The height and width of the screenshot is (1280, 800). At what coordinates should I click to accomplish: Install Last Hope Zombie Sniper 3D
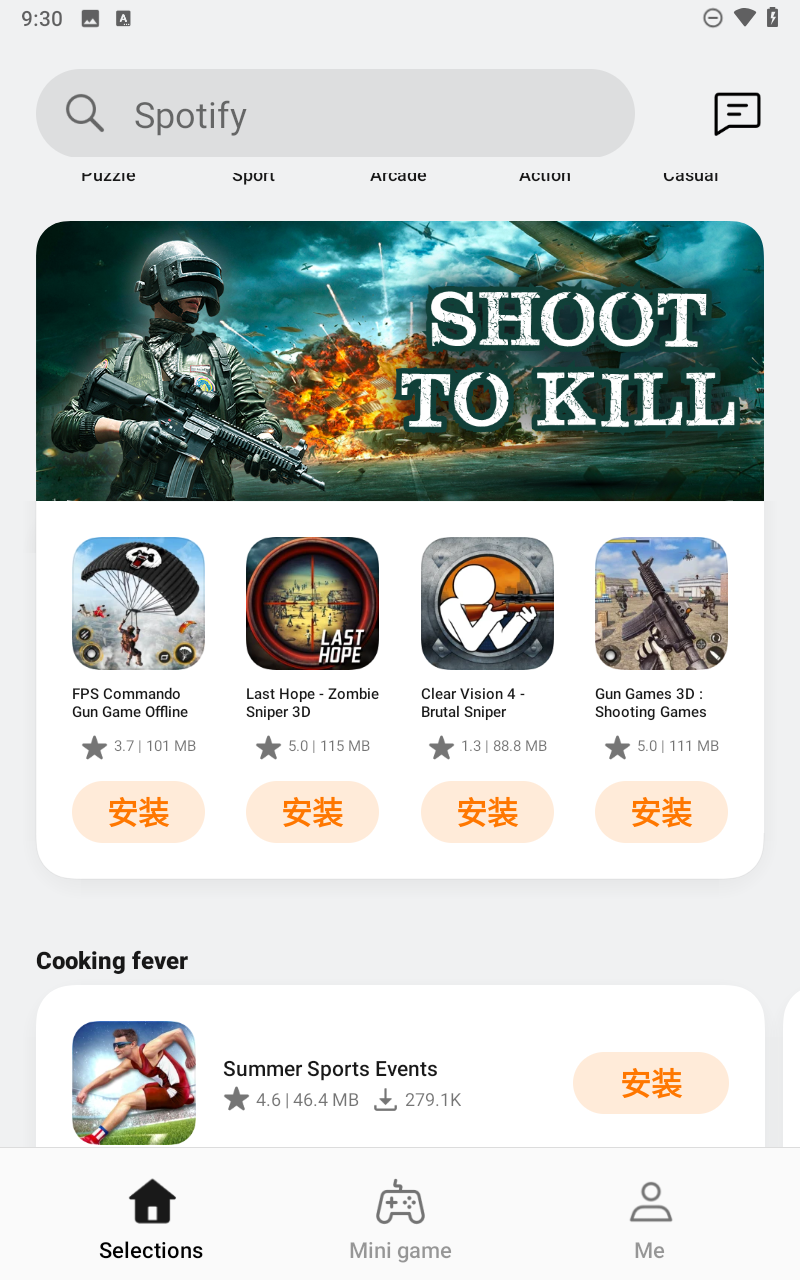tap(312, 812)
